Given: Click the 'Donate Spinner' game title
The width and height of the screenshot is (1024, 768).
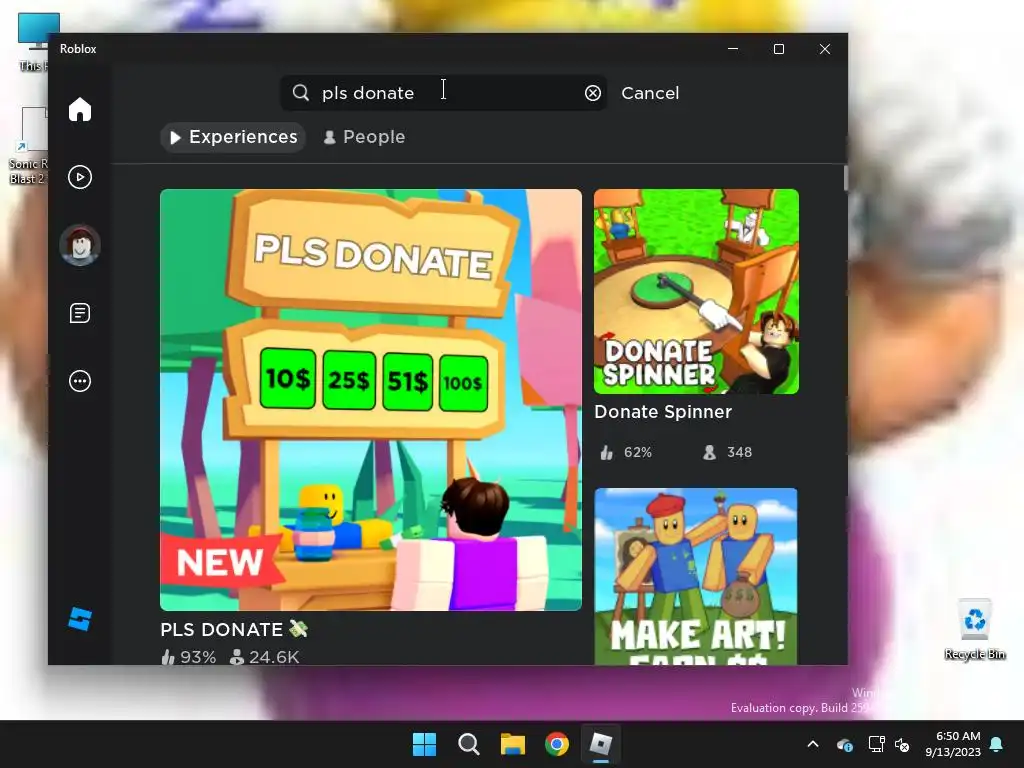Looking at the screenshot, I should (x=663, y=412).
